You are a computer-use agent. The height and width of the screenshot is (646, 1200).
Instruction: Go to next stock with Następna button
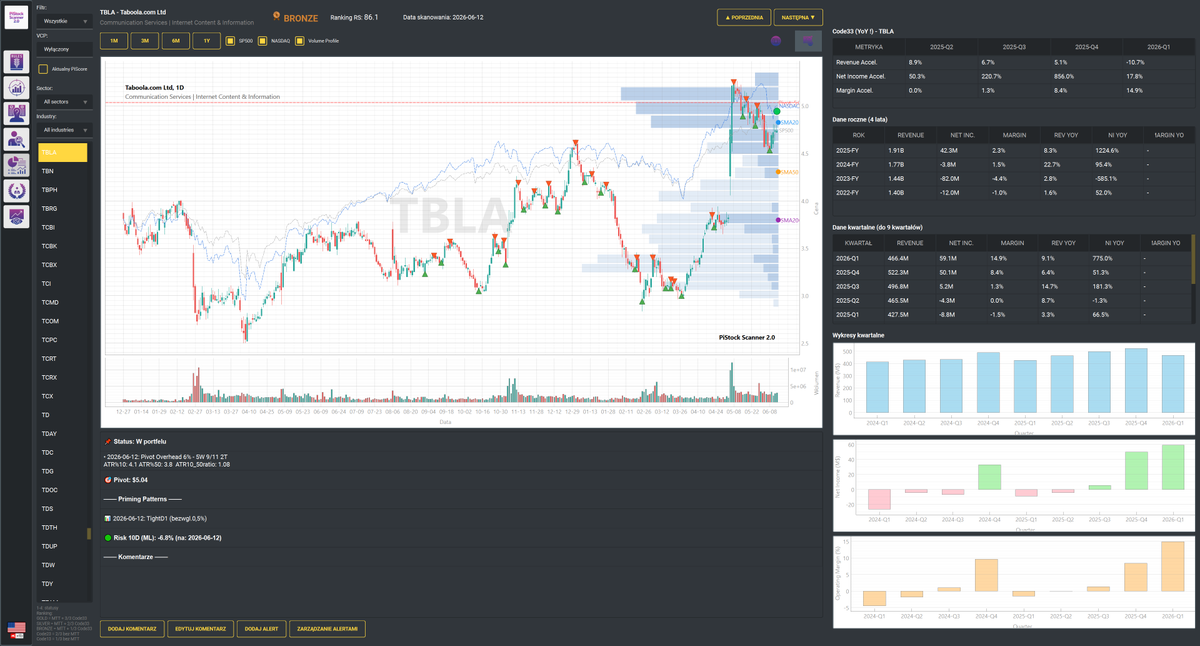tap(799, 17)
